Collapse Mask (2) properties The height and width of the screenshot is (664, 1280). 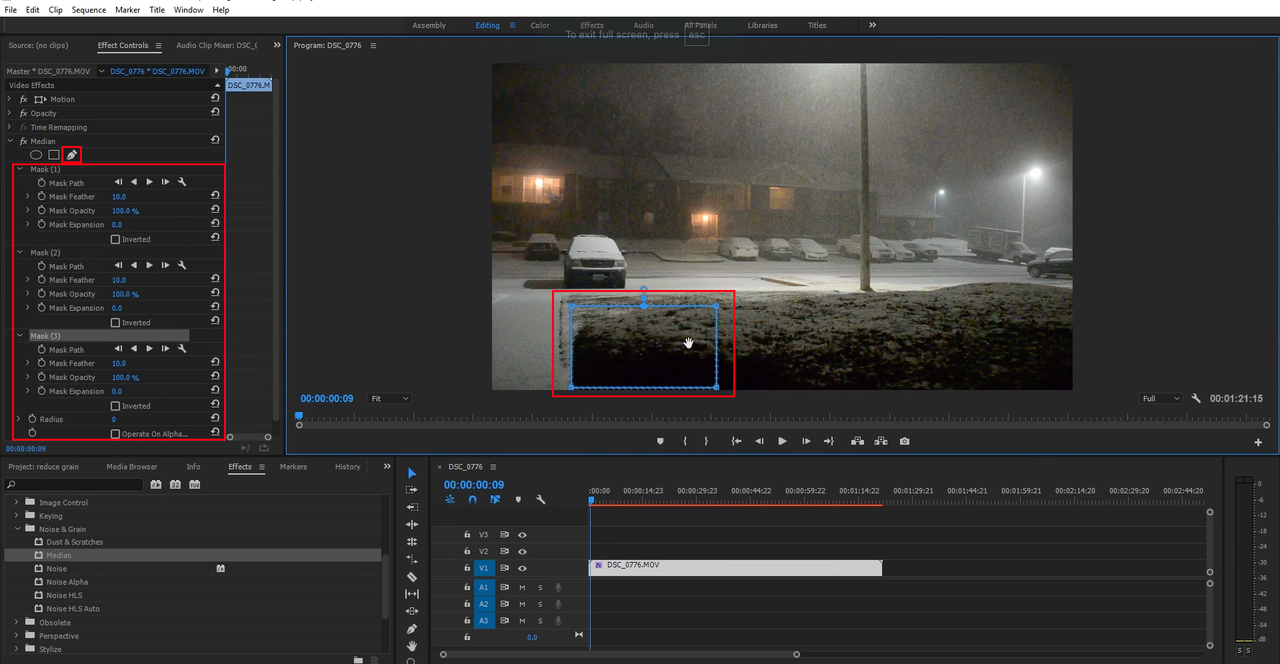19,253
